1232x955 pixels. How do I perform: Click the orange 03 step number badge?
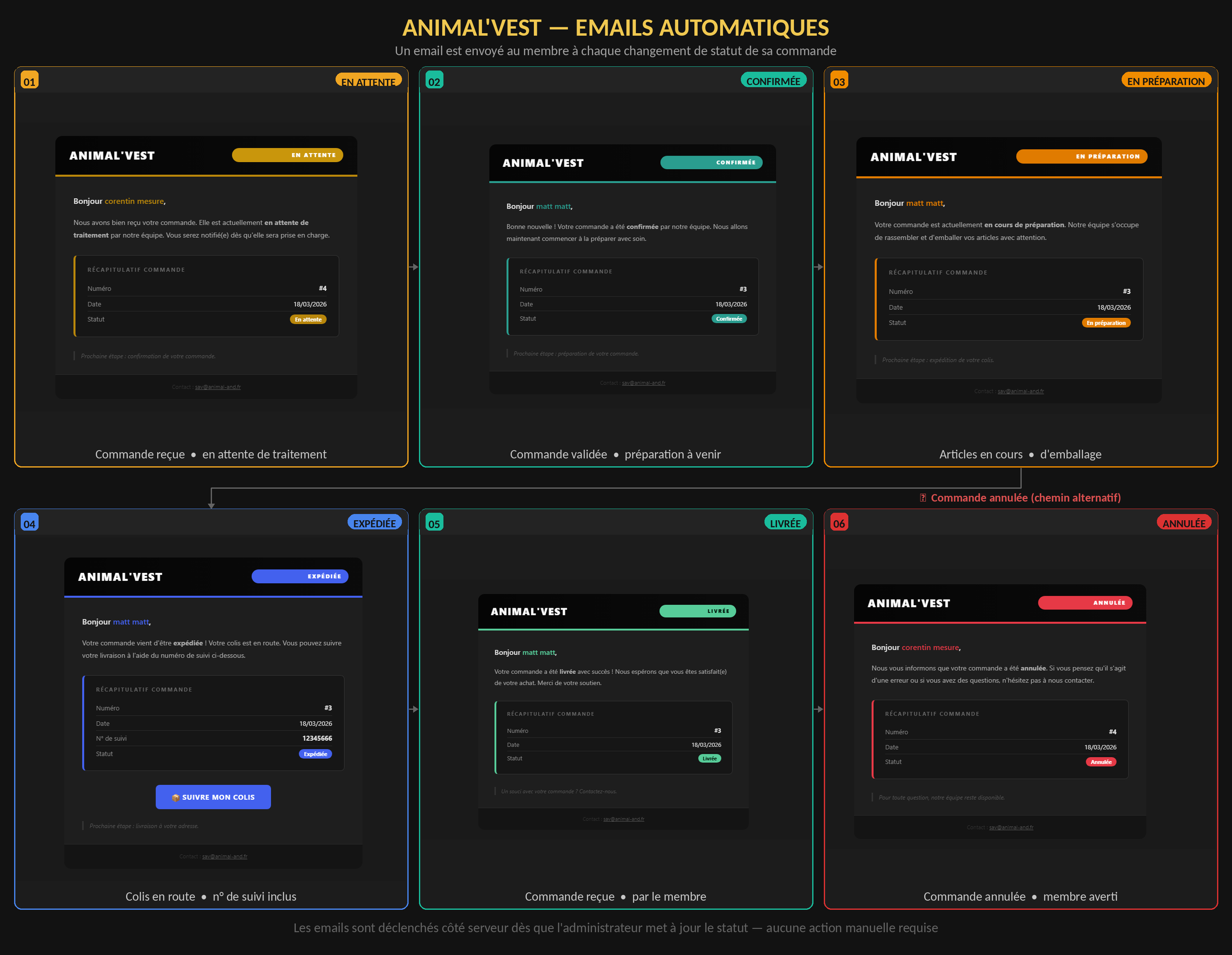pyautogui.click(x=839, y=80)
